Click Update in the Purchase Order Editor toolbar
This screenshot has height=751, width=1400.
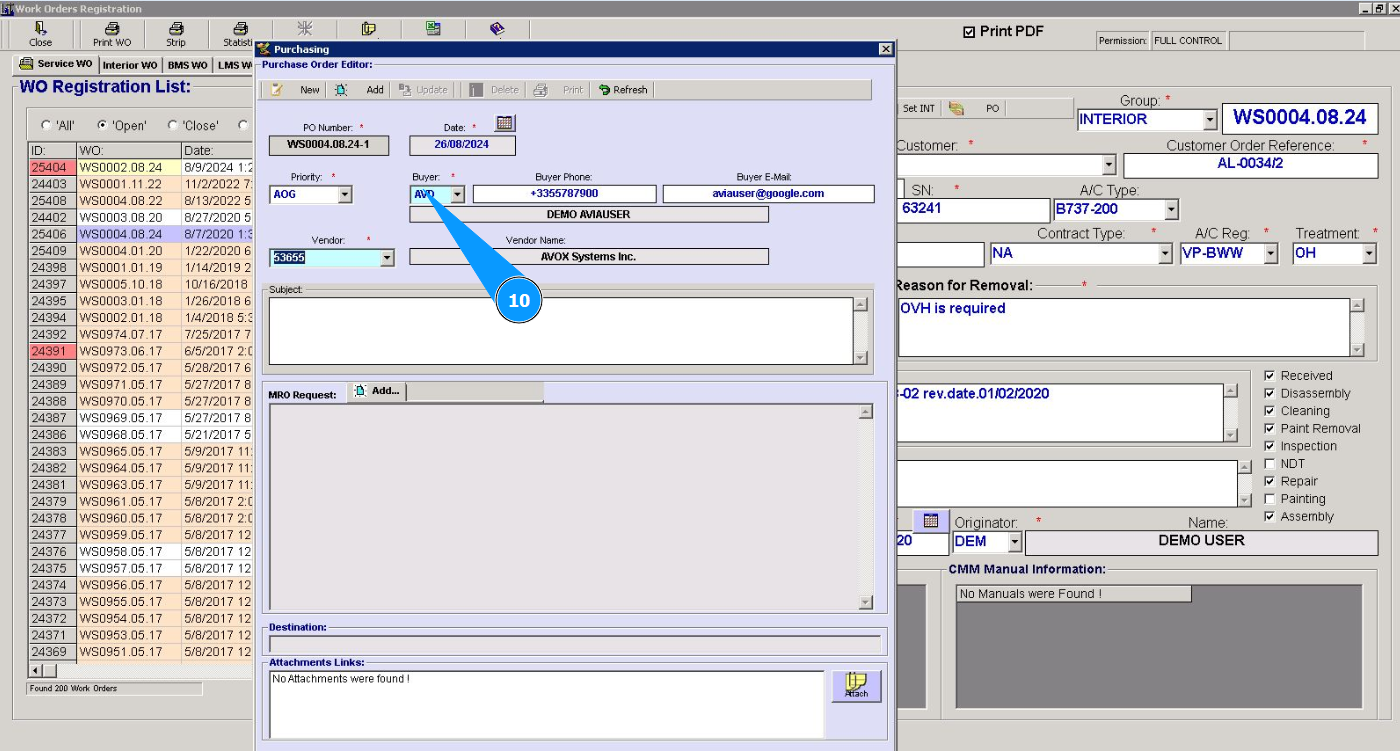pos(423,90)
